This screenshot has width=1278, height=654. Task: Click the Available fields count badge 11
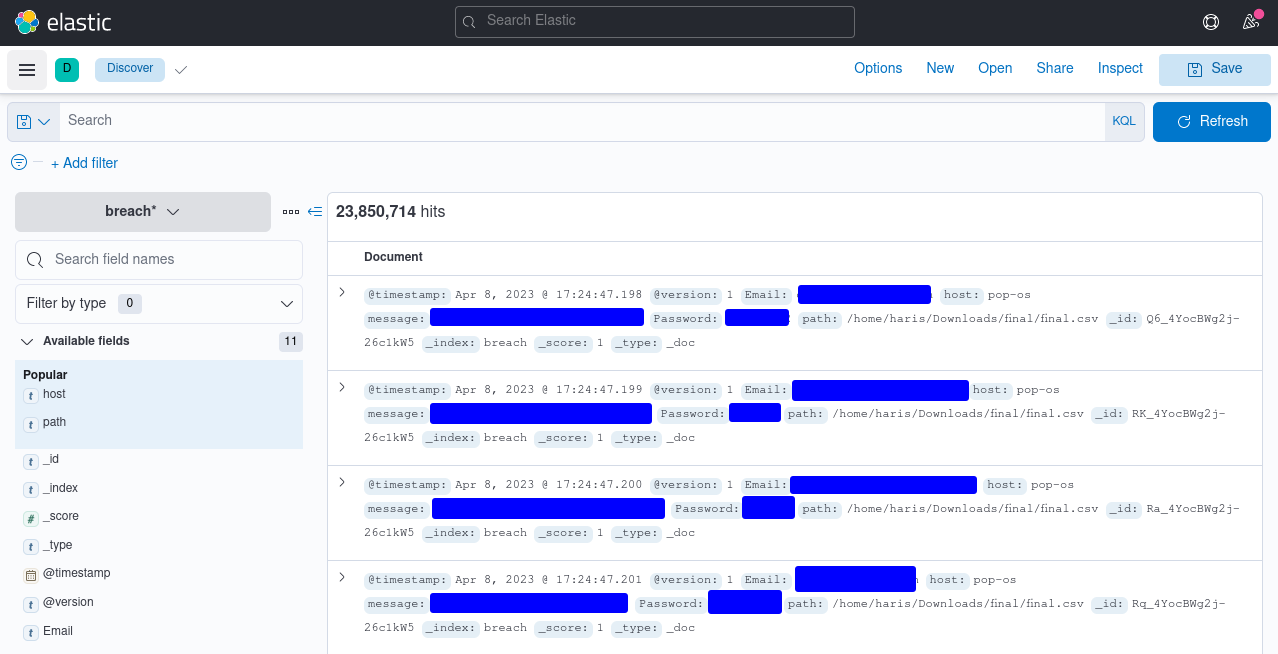pyautogui.click(x=291, y=342)
